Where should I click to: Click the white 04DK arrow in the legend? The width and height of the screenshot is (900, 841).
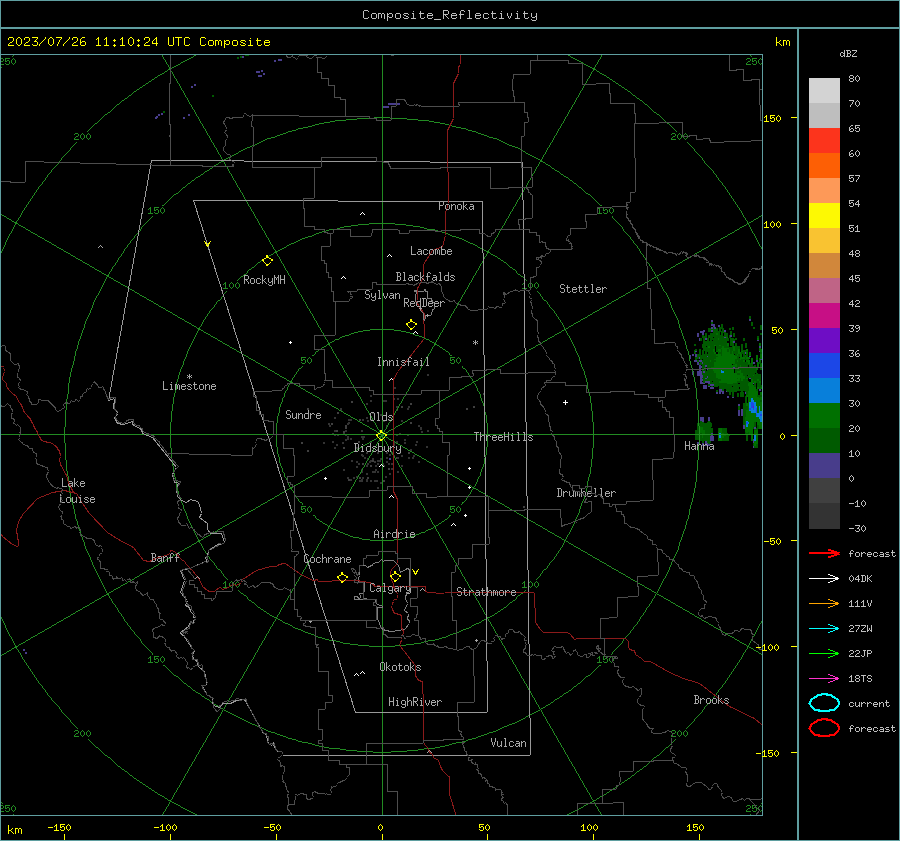824,578
